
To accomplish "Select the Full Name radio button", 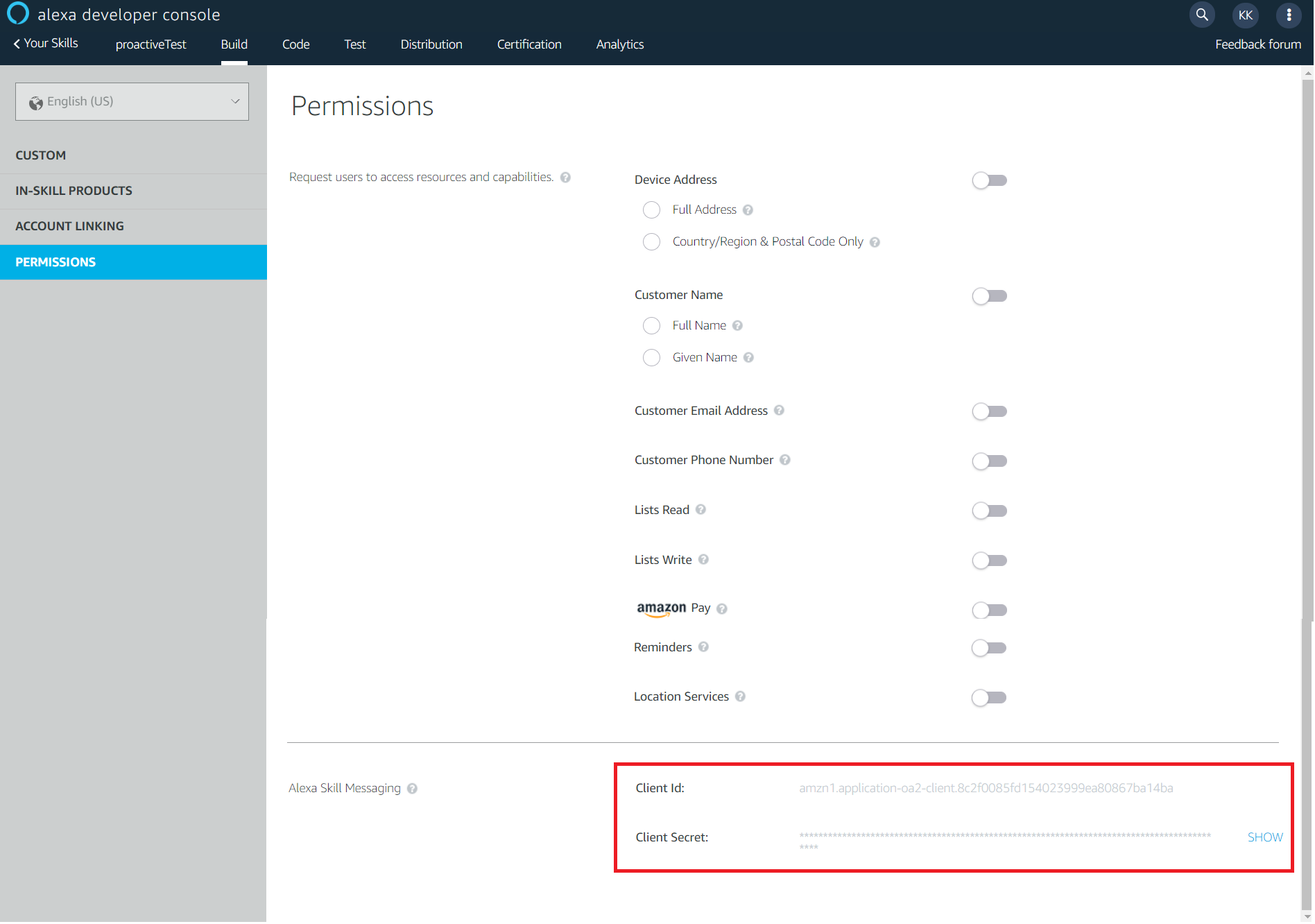I will tap(651, 325).
